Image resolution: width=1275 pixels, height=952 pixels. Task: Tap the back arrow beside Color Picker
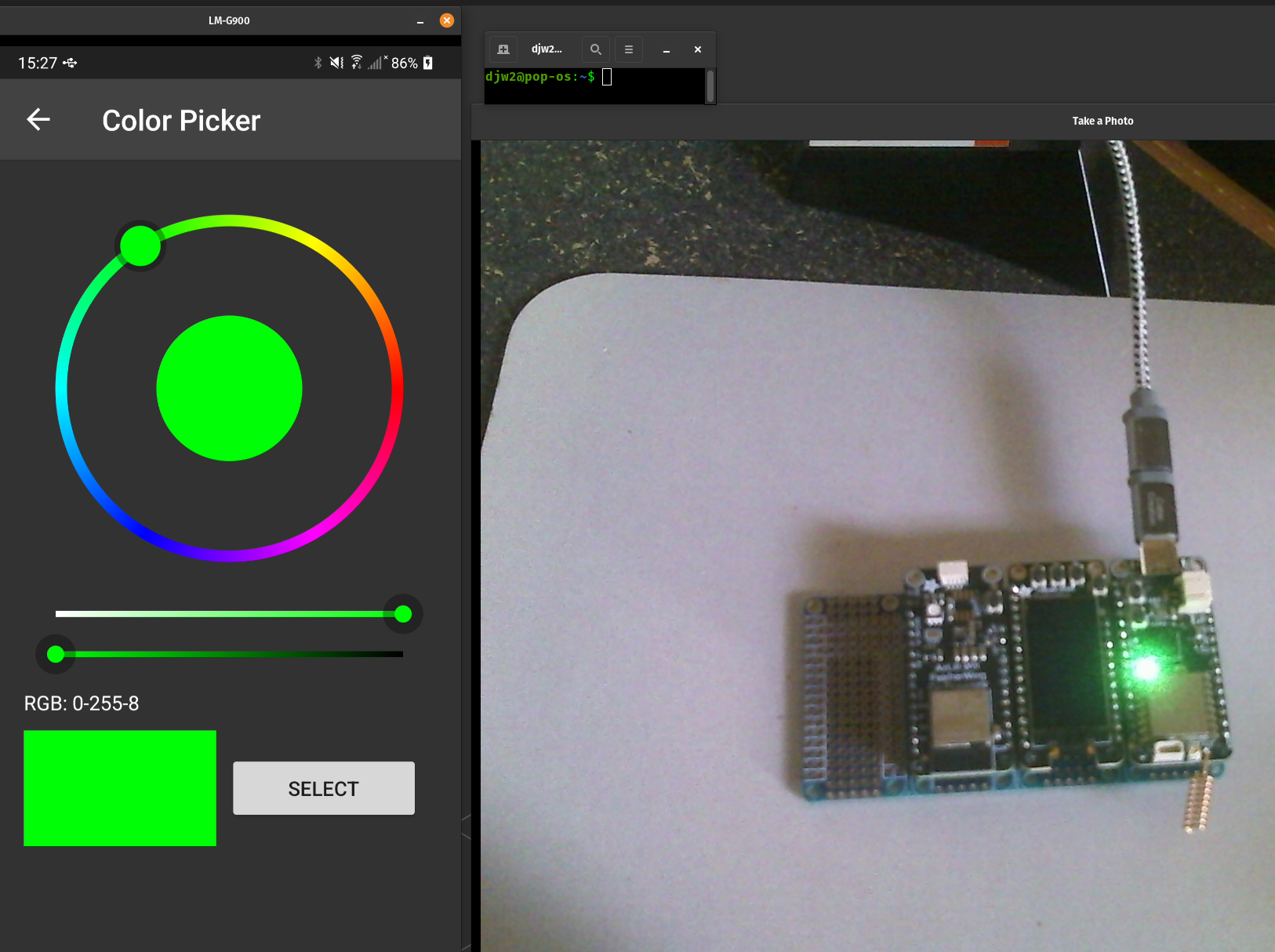pos(38,120)
